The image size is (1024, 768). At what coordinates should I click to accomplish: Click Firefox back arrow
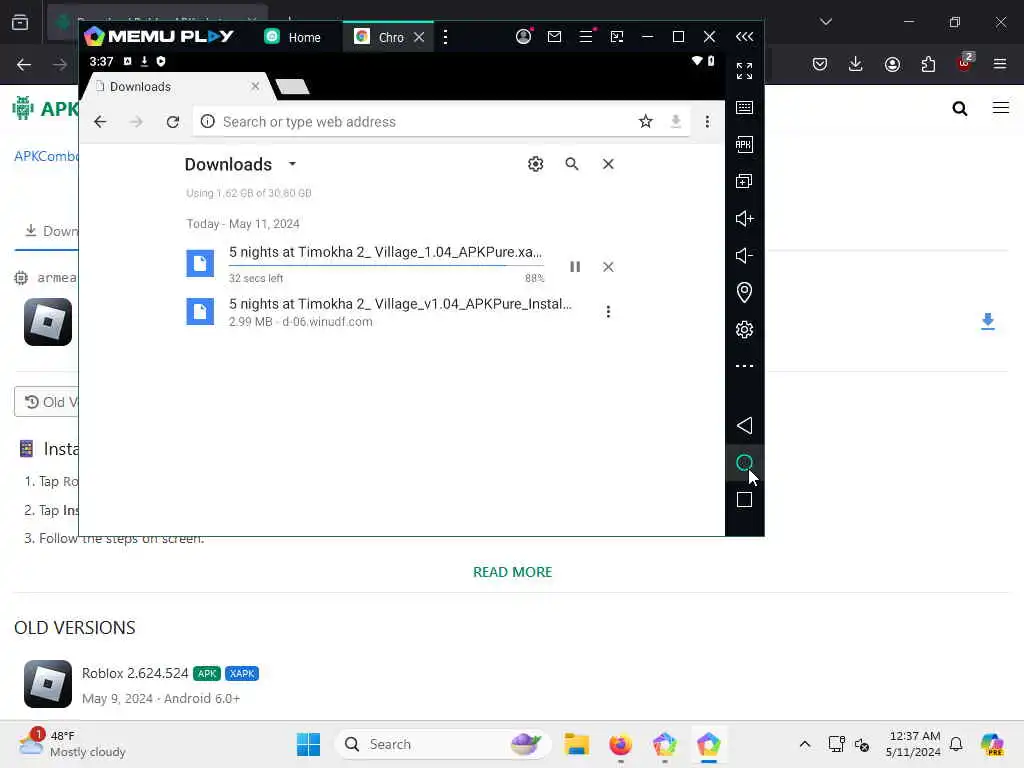[x=24, y=64]
